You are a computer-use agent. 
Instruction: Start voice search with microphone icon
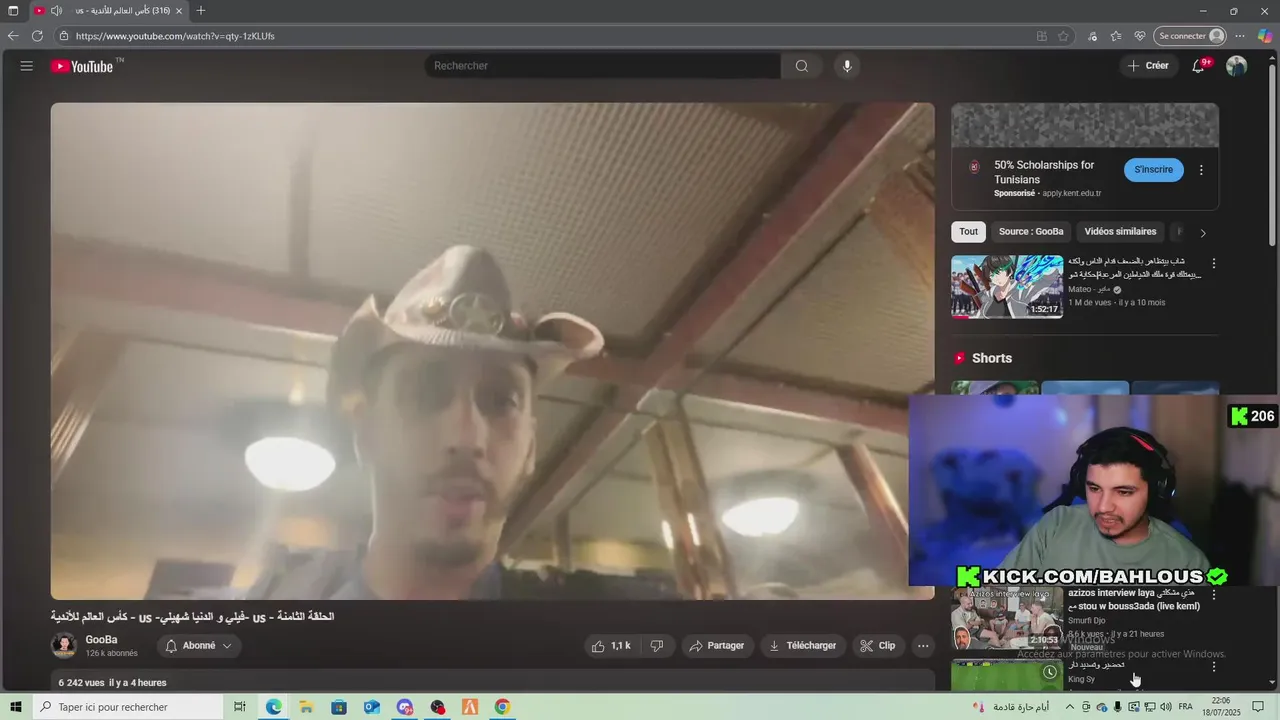pos(847,66)
